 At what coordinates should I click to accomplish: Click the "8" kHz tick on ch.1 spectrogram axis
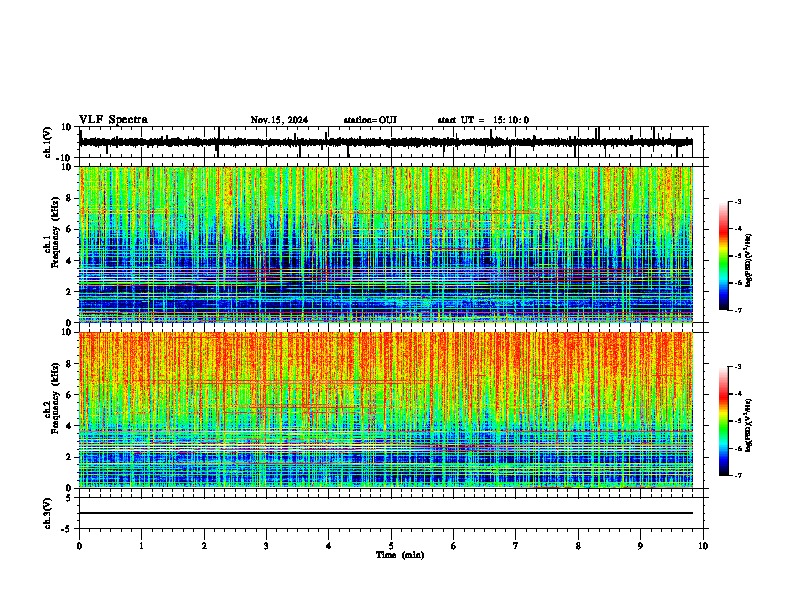69,198
